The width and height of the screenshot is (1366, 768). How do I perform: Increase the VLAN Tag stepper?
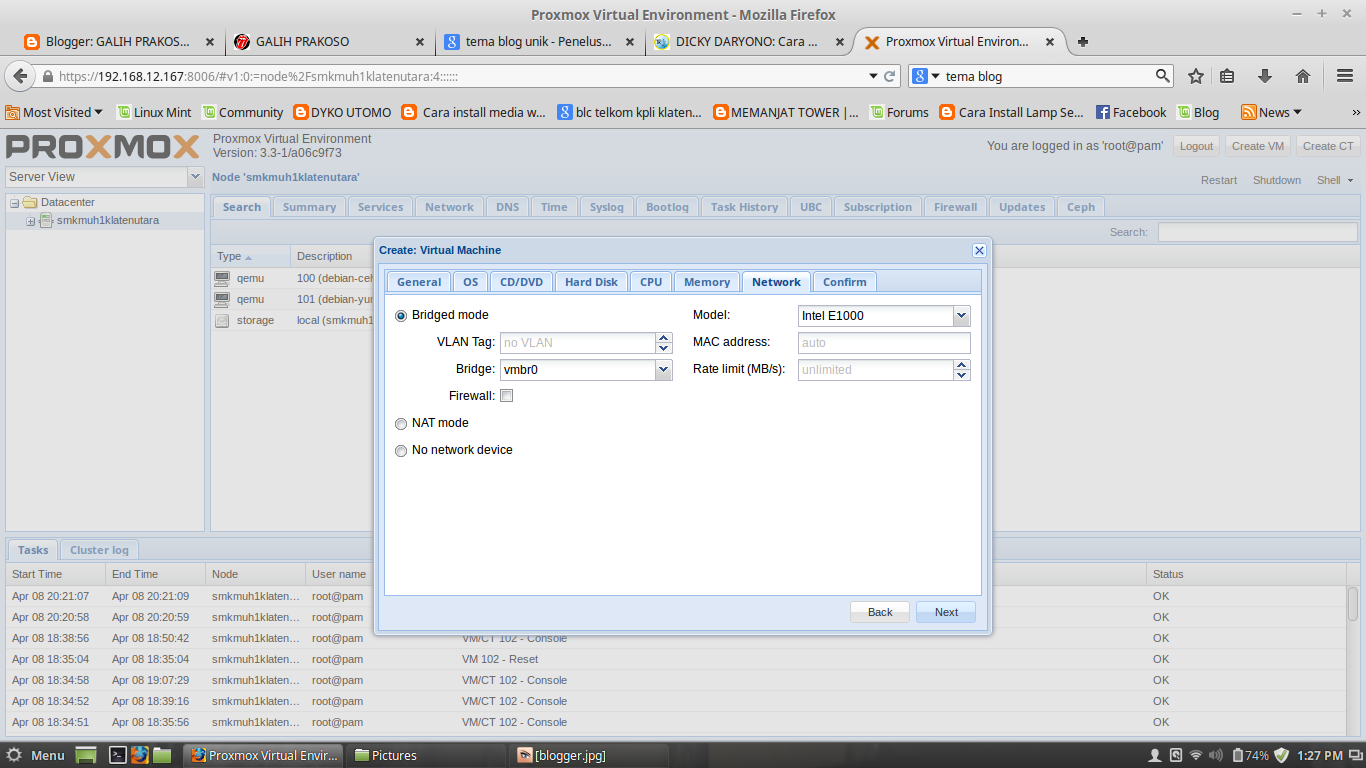pos(664,338)
